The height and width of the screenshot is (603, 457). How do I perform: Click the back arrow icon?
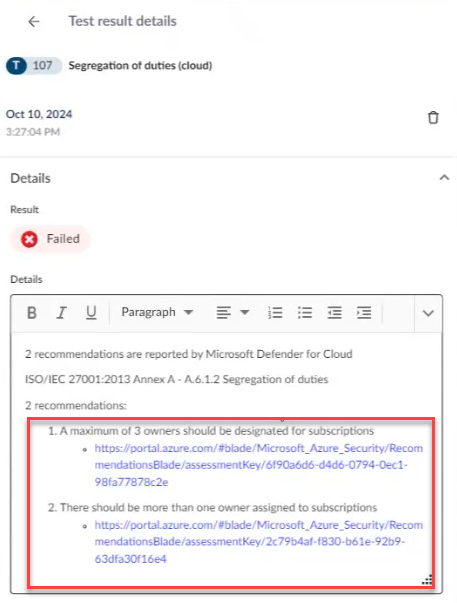(x=34, y=22)
